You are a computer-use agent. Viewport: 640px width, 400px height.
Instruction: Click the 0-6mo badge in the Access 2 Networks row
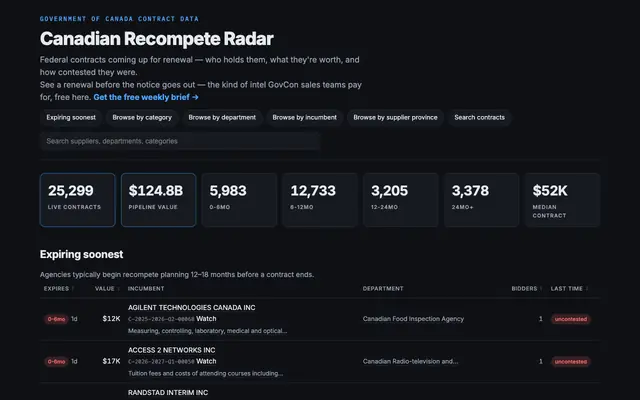click(56, 362)
